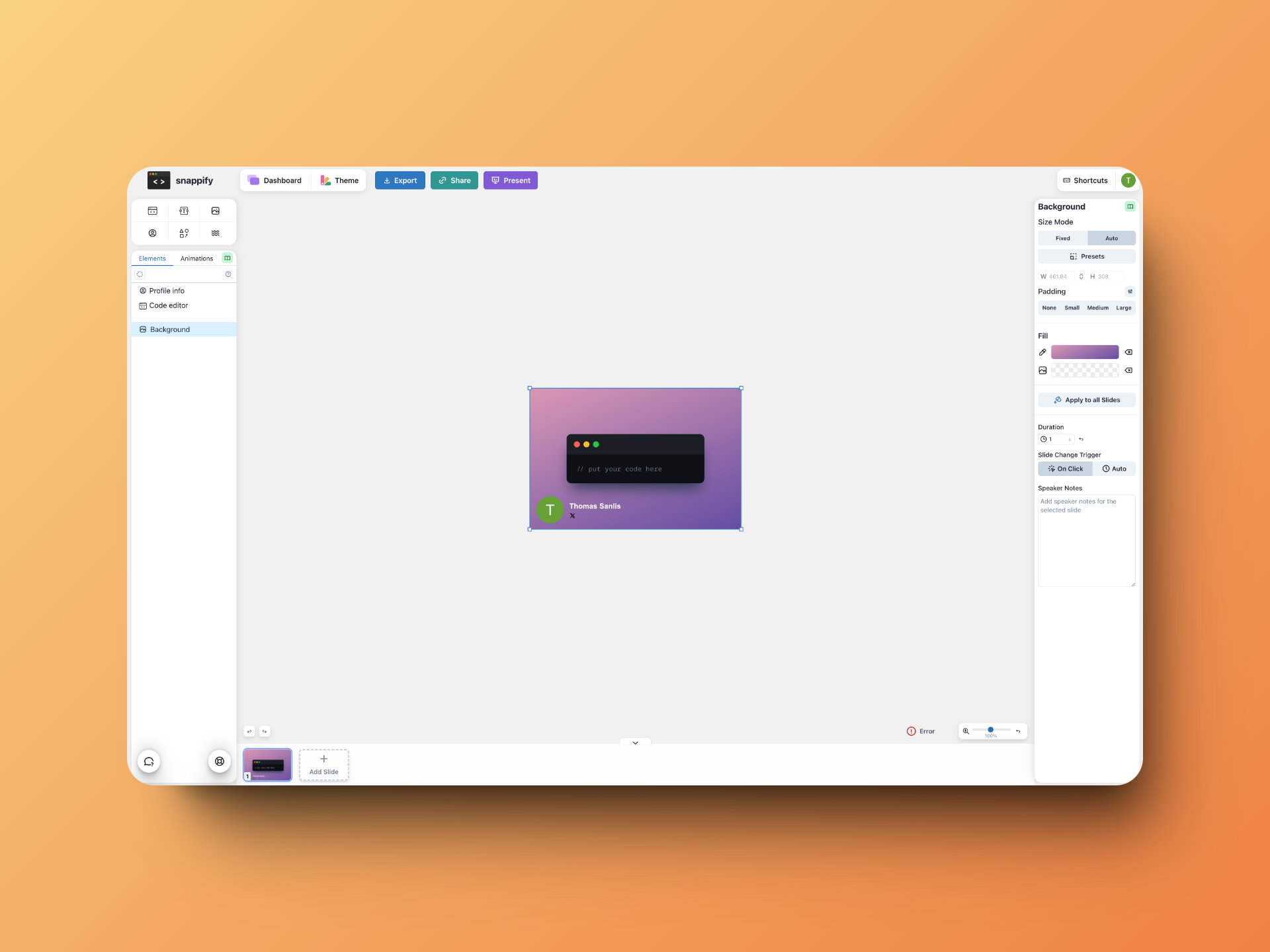Toggle Auto size mode

click(1111, 238)
